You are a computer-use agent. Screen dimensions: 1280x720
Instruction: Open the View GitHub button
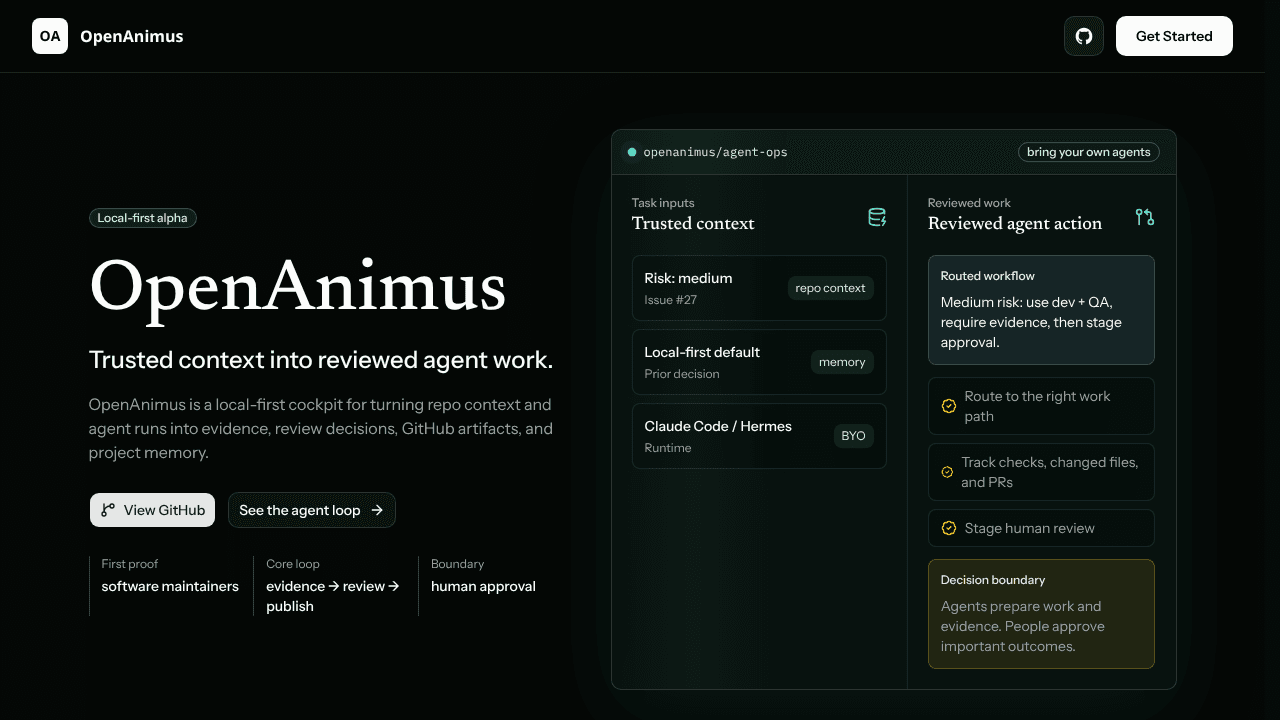tap(152, 510)
